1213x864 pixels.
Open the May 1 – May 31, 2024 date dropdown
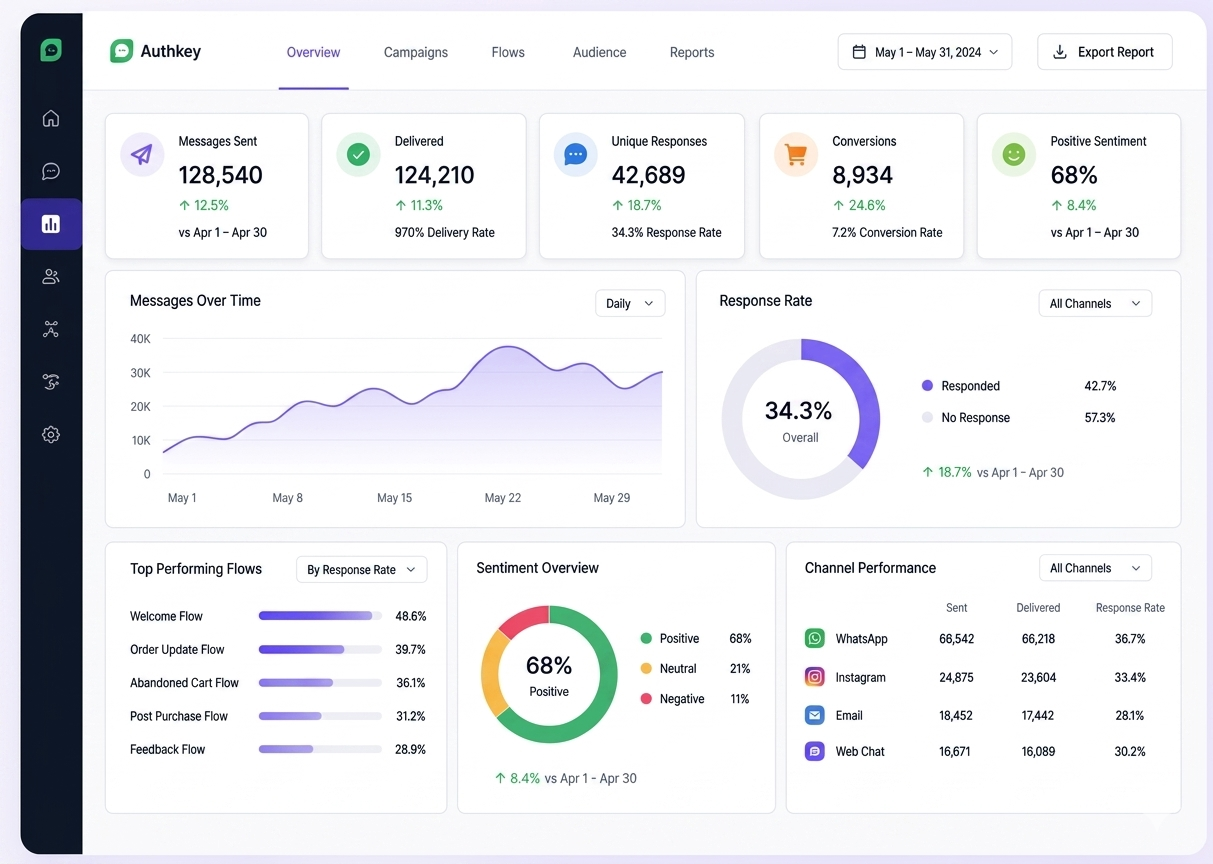(925, 52)
